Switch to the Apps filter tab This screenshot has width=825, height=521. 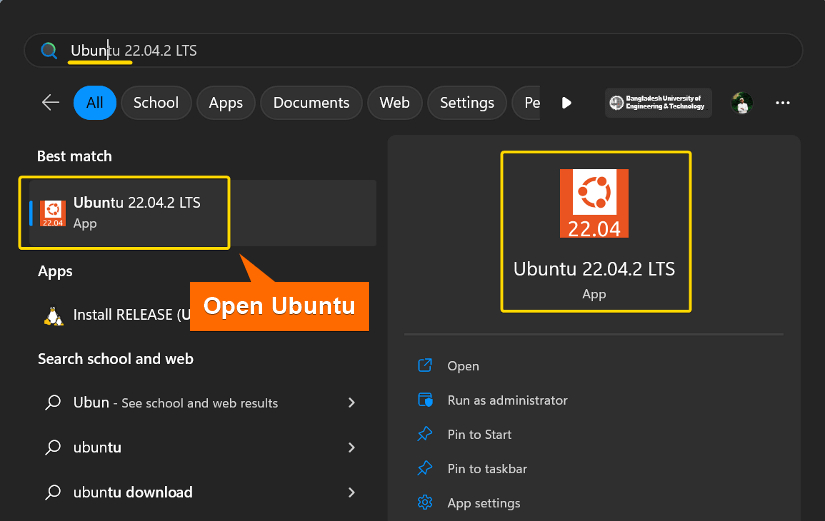click(226, 103)
